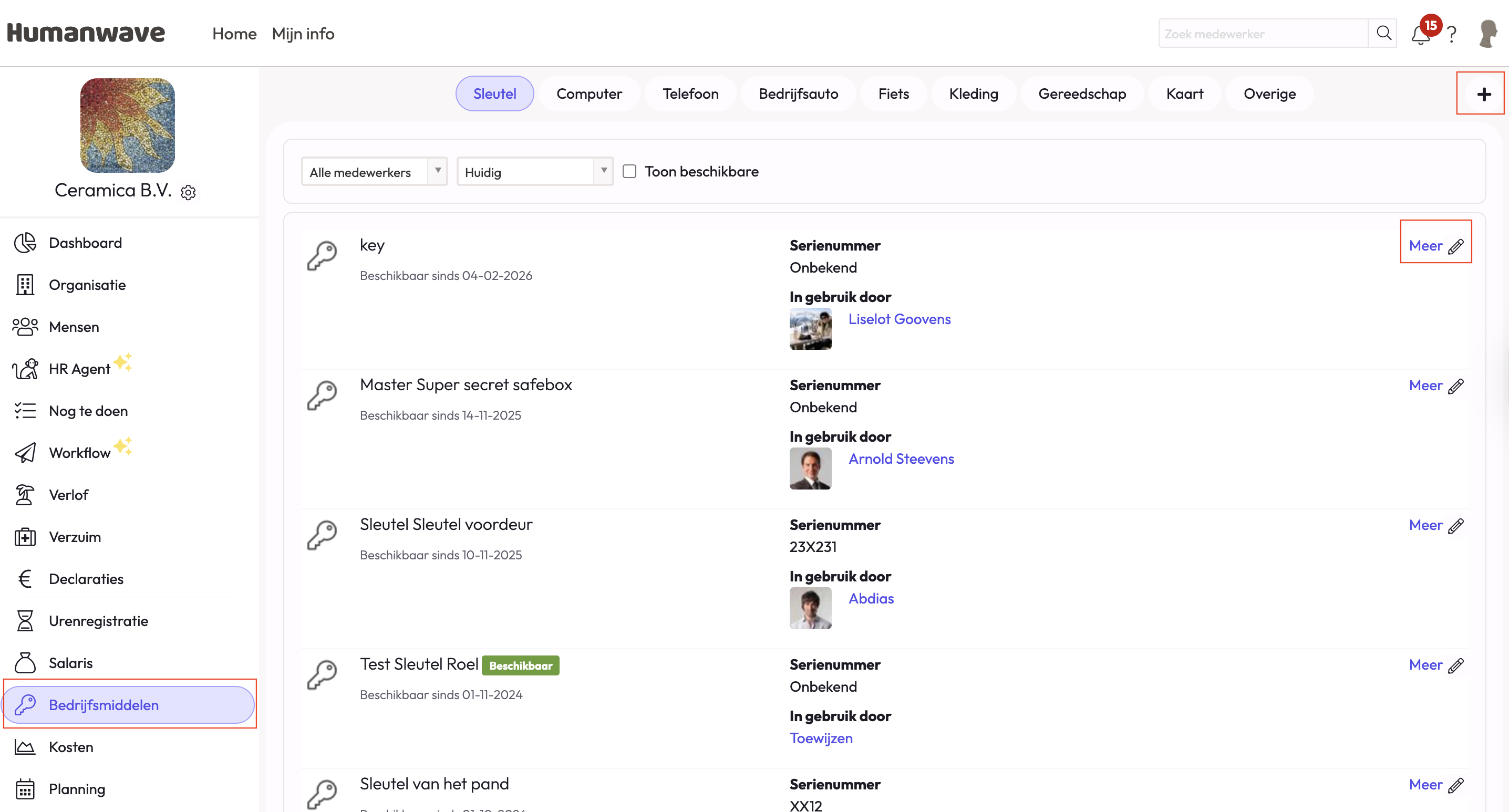Click the plus icon to add asset
The width and height of the screenshot is (1509, 812).
coord(1483,94)
